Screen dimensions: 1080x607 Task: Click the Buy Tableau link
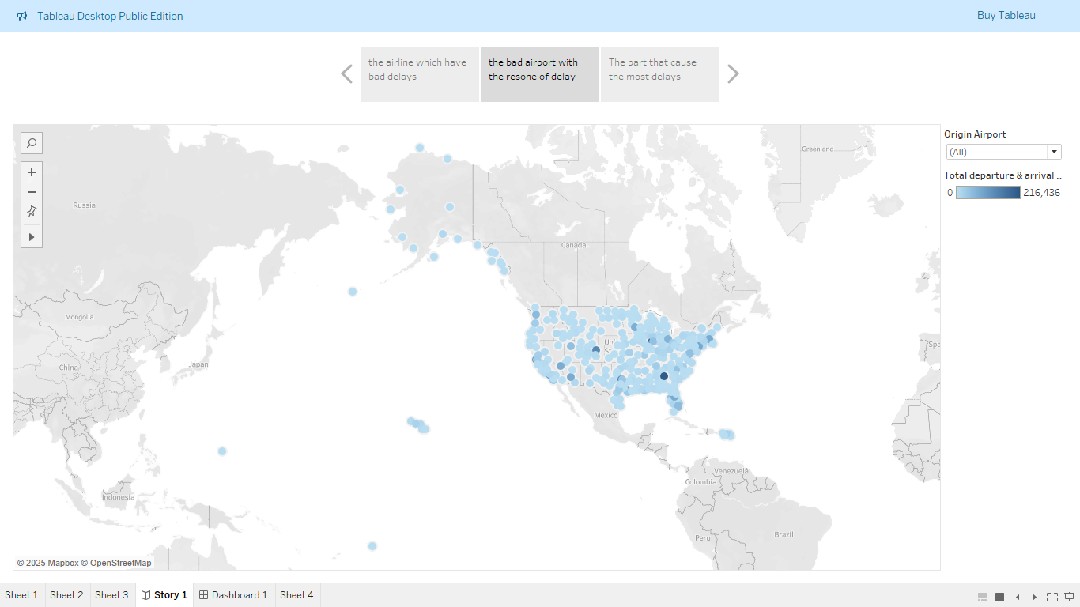coord(1006,16)
